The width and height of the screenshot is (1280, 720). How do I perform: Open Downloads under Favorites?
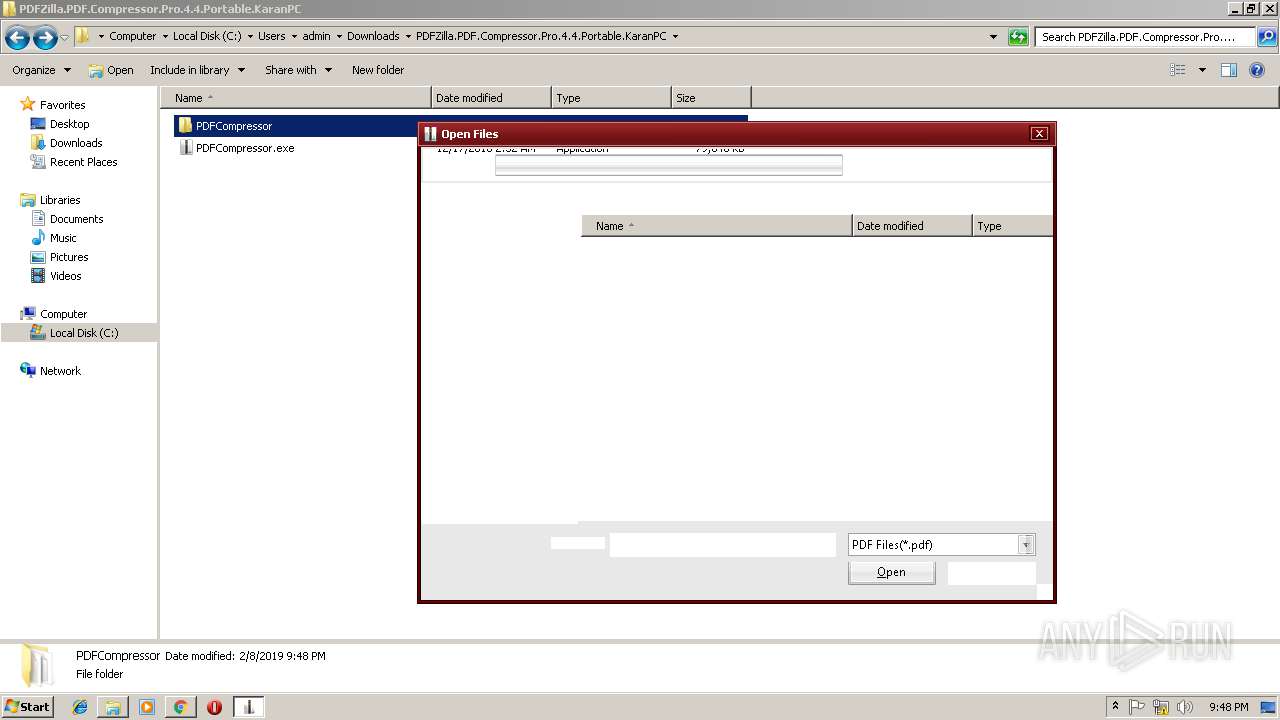(x=76, y=143)
